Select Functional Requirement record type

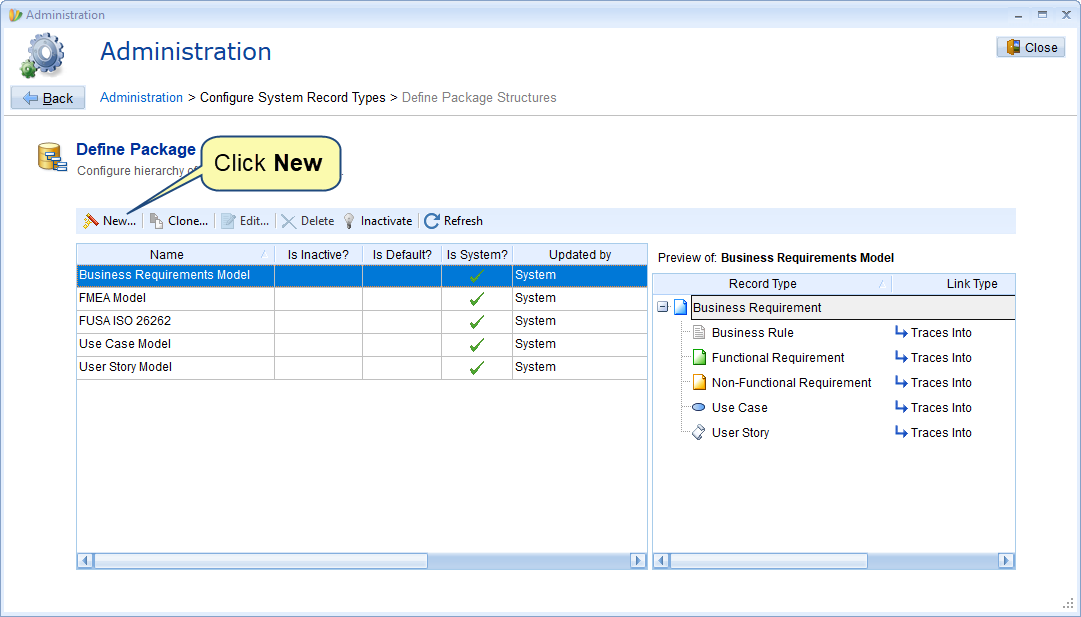click(x=778, y=357)
